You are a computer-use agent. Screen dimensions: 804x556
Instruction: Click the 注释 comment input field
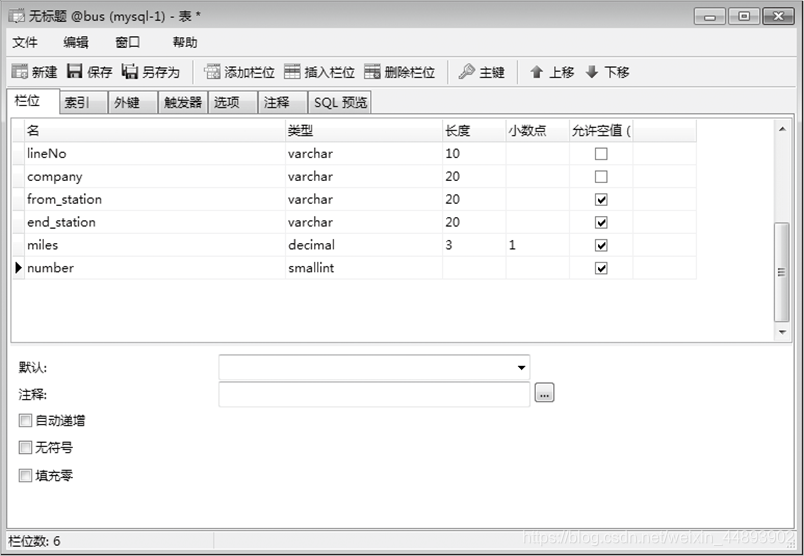(x=374, y=394)
